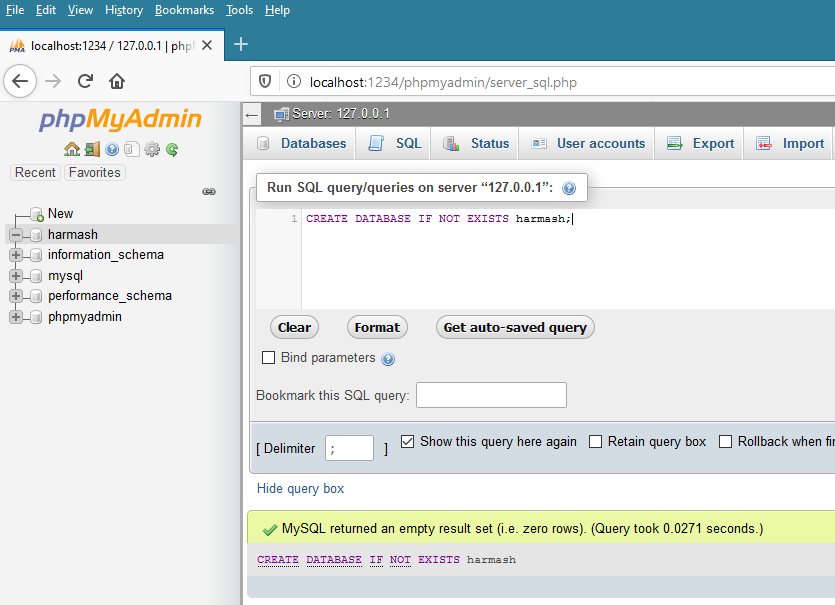Click the link-with-main-panel chain icon
Screen dimensions: 835x605
point(209,191)
